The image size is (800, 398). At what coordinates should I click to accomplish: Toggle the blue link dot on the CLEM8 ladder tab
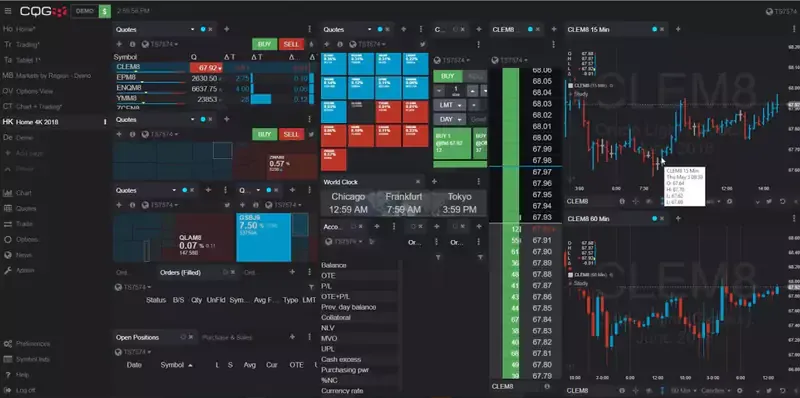point(530,30)
